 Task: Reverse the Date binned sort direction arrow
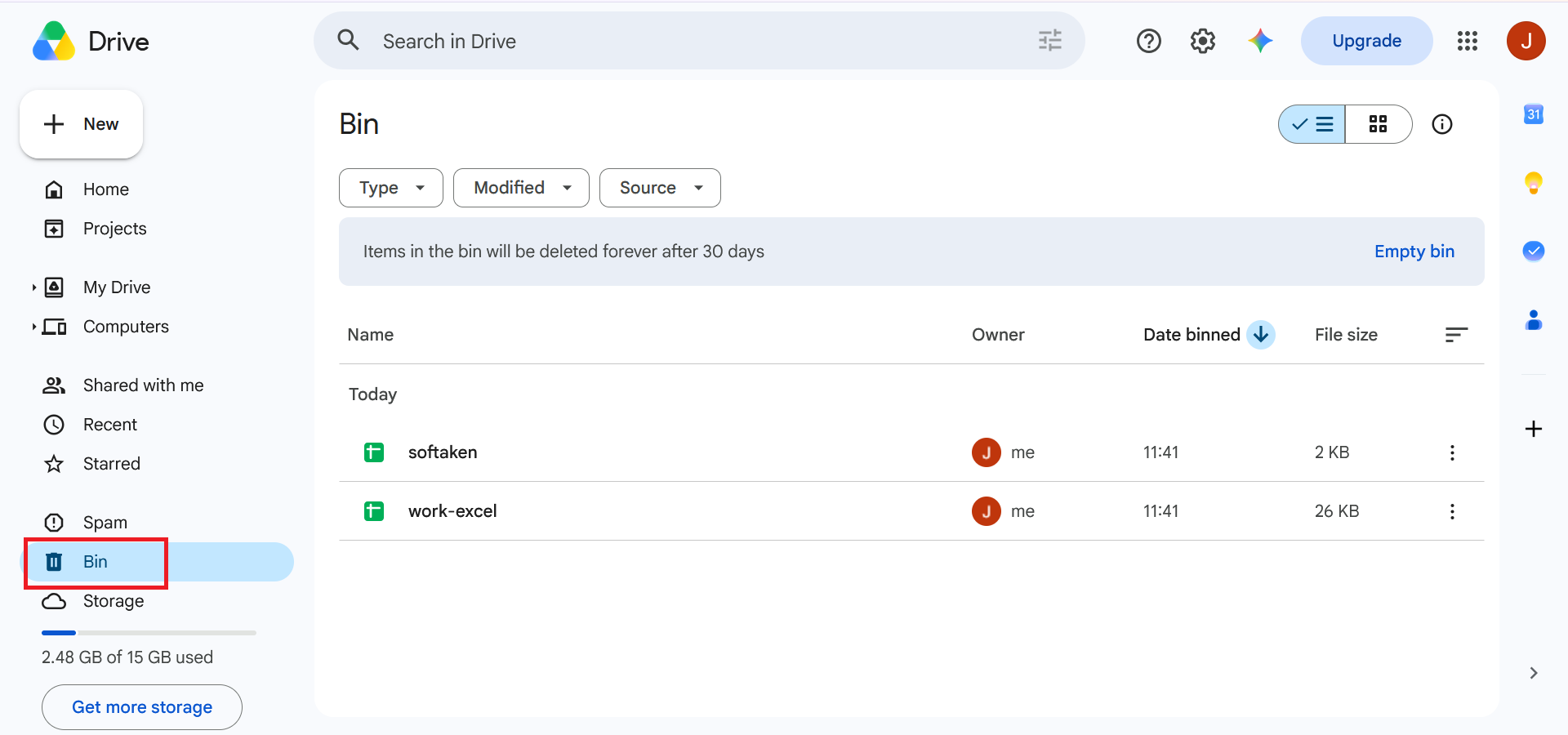pos(1261,335)
